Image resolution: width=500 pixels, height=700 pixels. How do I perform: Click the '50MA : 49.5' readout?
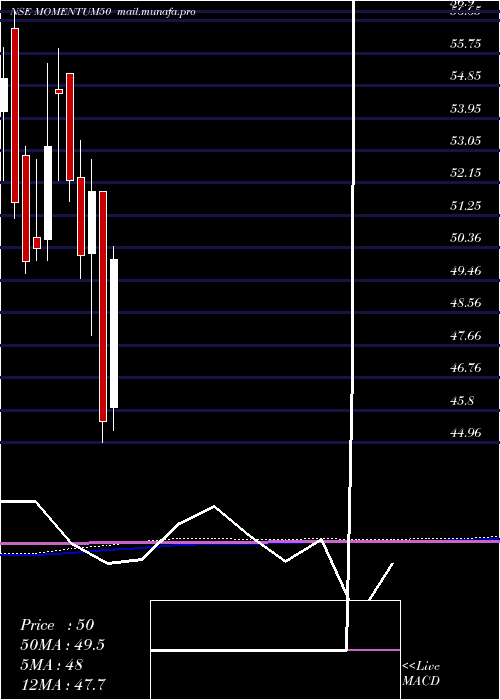[x=62, y=645]
